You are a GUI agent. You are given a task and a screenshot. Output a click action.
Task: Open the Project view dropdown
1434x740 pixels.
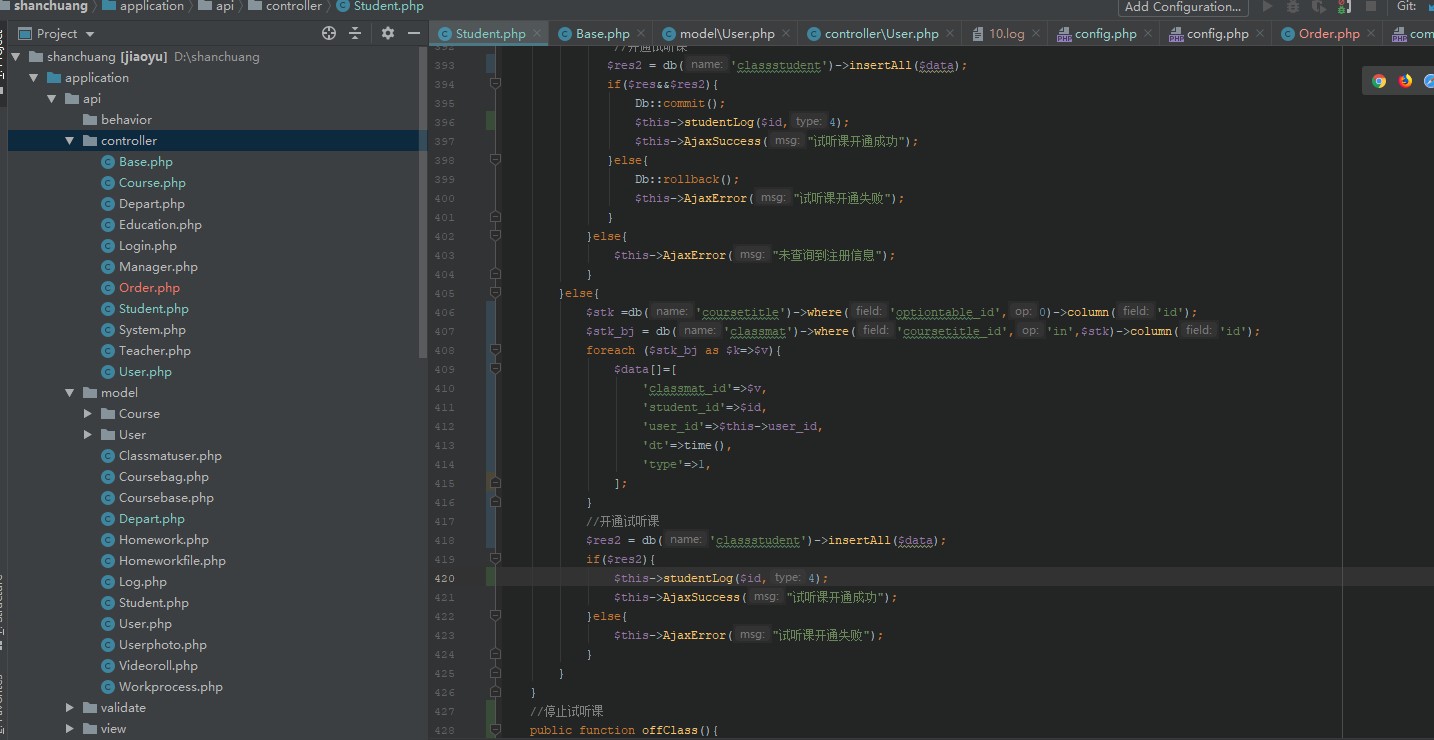pyautogui.click(x=90, y=33)
